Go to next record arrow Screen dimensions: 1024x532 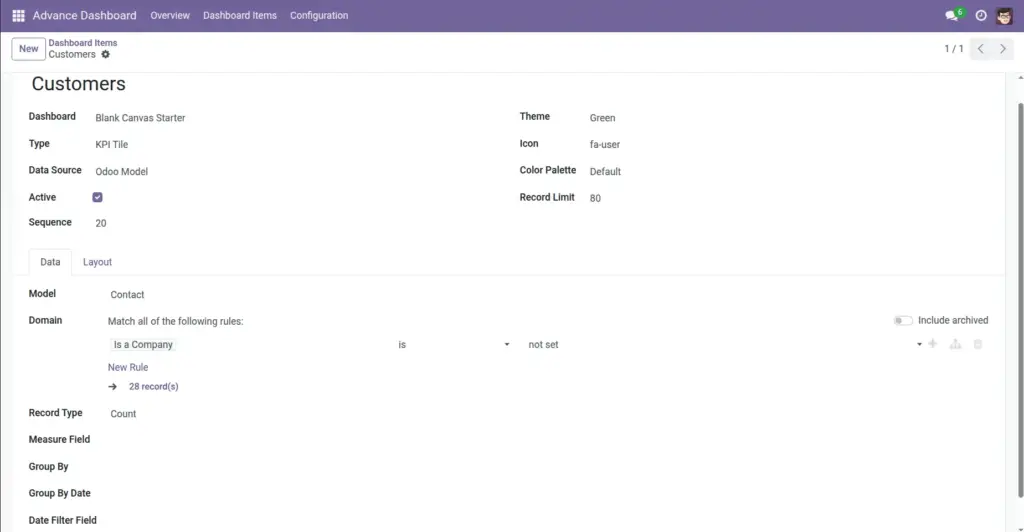[1002, 48]
